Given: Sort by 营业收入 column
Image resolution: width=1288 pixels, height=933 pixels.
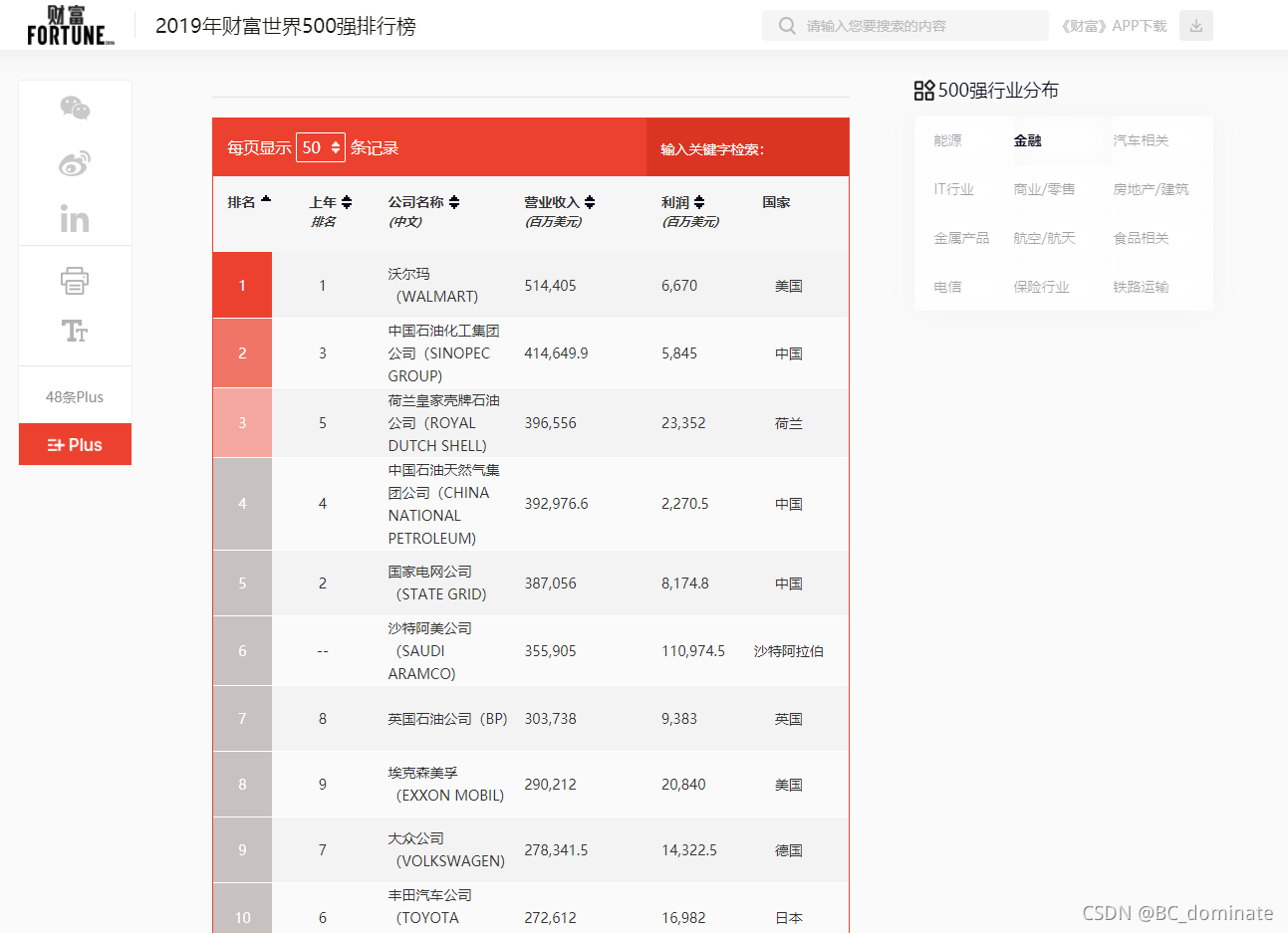Looking at the screenshot, I should (590, 202).
